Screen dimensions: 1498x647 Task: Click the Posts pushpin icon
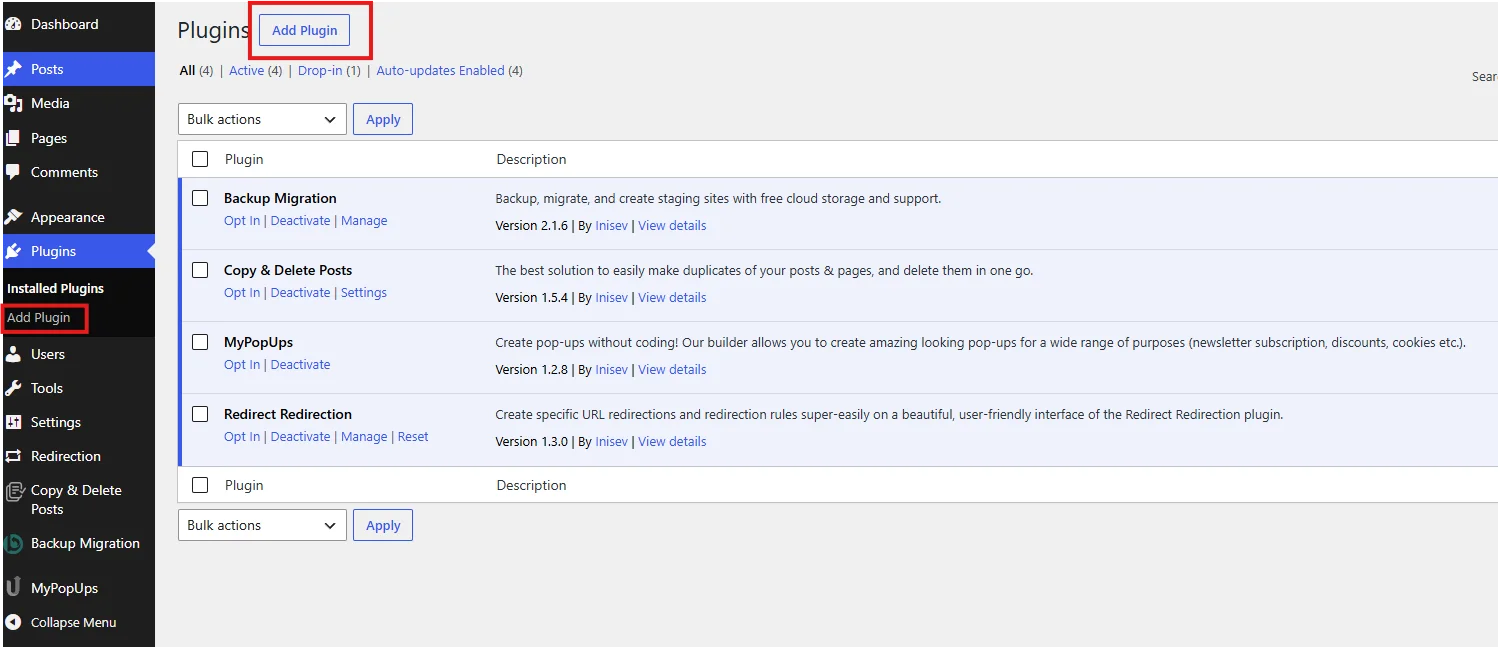click(13, 69)
